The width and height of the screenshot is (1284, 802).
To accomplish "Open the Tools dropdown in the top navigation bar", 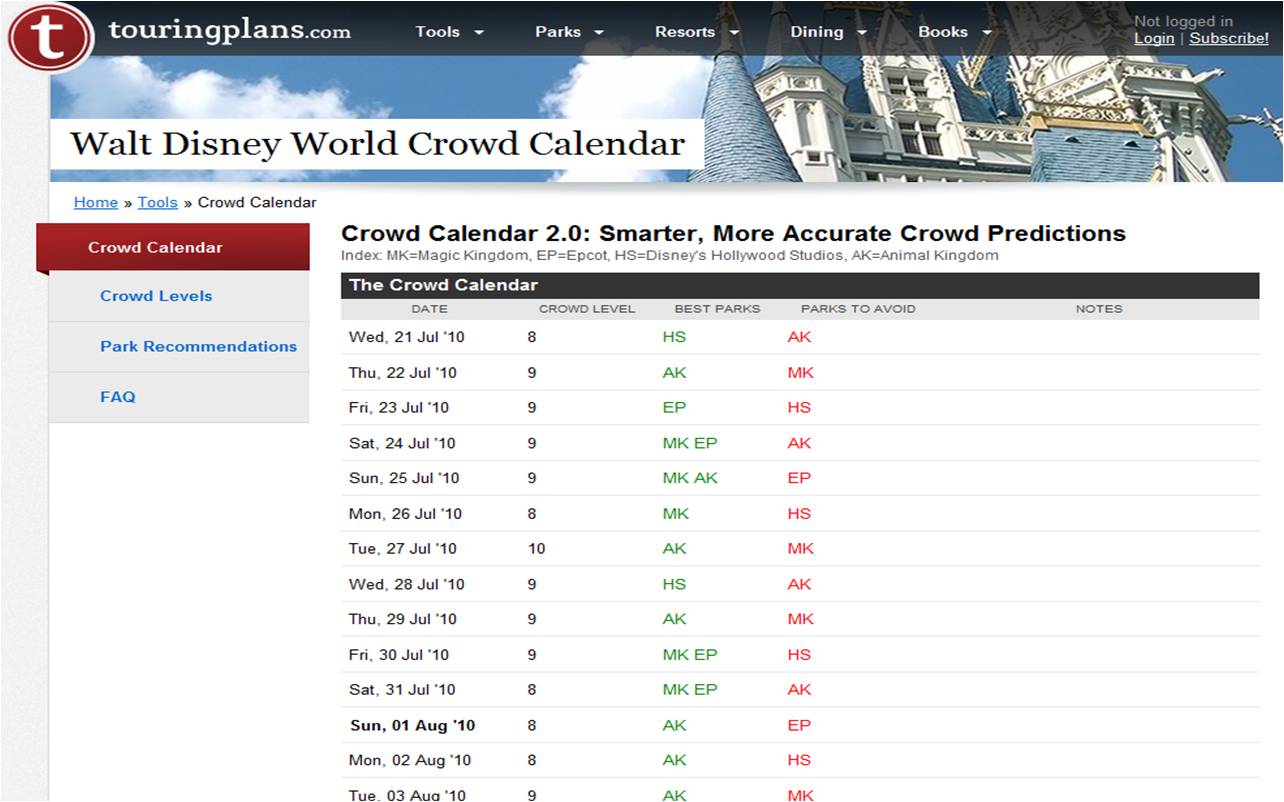I will (x=449, y=32).
